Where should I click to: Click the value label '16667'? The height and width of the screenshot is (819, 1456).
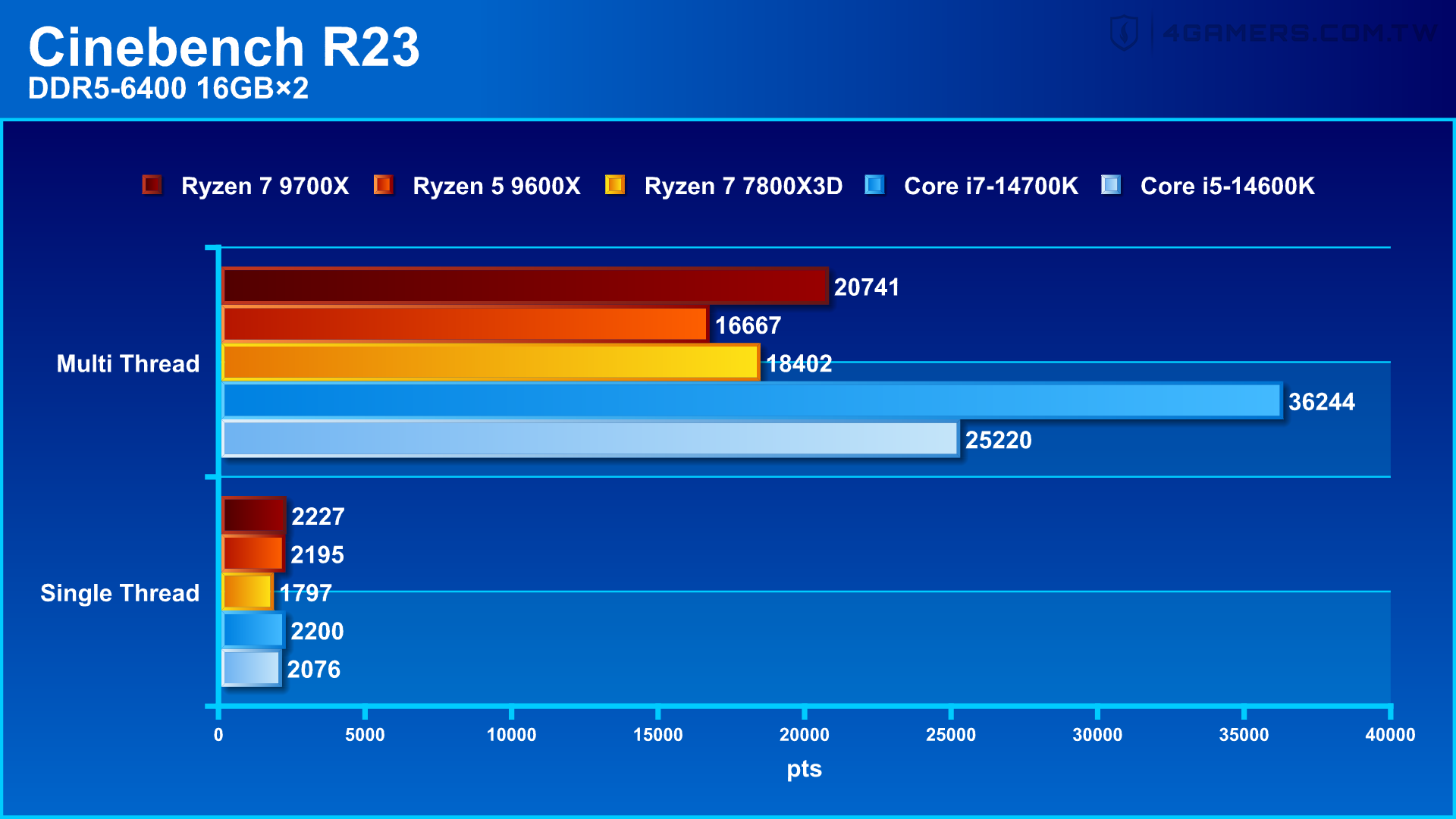(x=748, y=326)
